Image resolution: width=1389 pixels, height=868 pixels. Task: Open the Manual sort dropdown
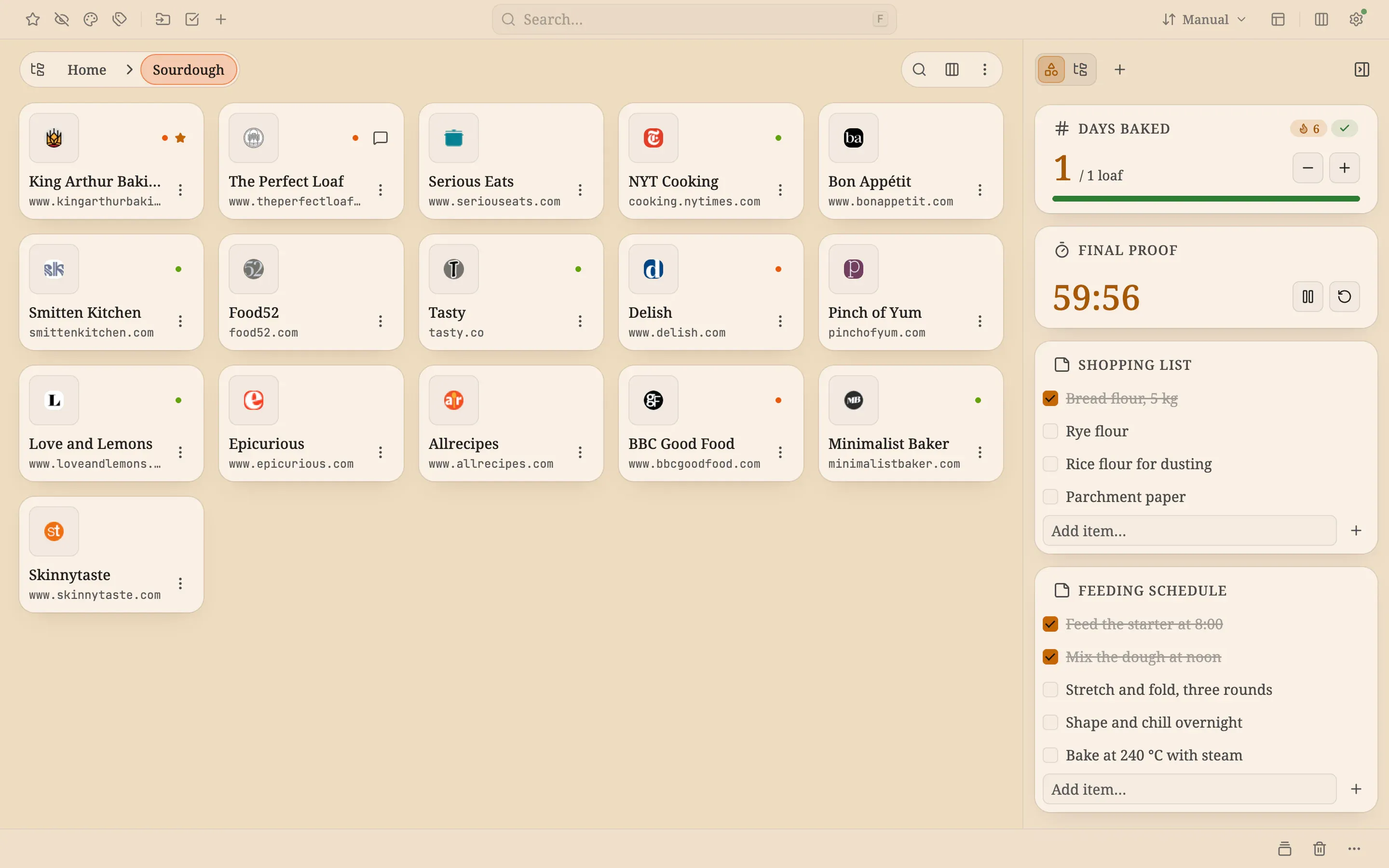(x=1204, y=19)
